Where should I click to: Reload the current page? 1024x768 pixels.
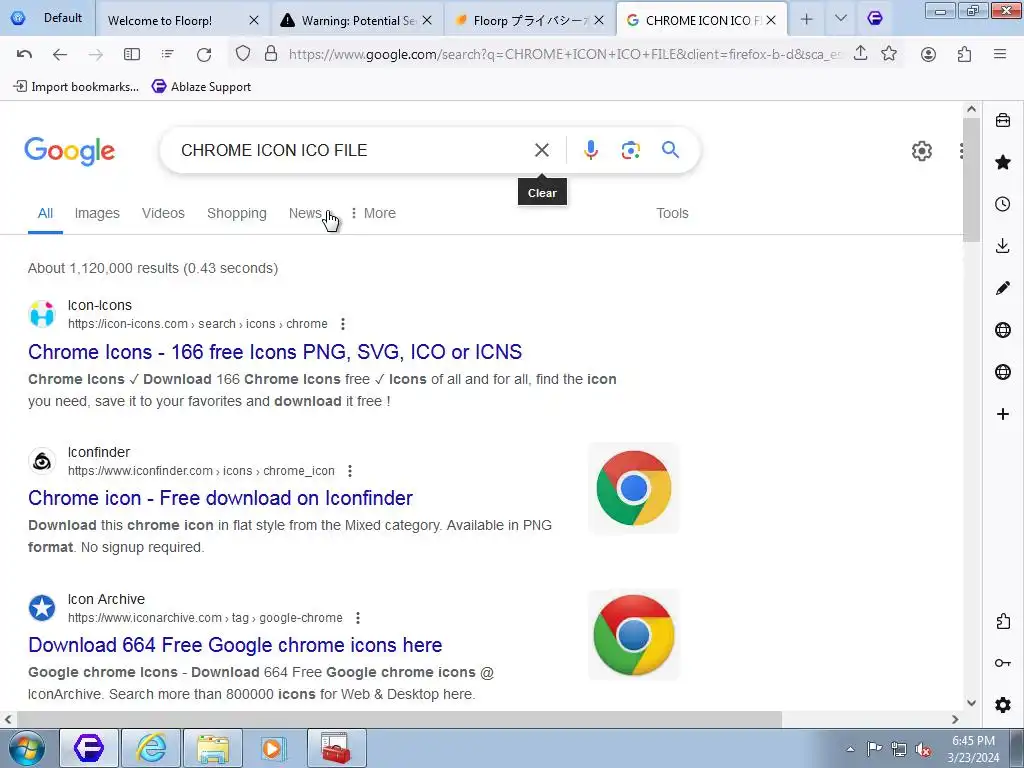204,54
